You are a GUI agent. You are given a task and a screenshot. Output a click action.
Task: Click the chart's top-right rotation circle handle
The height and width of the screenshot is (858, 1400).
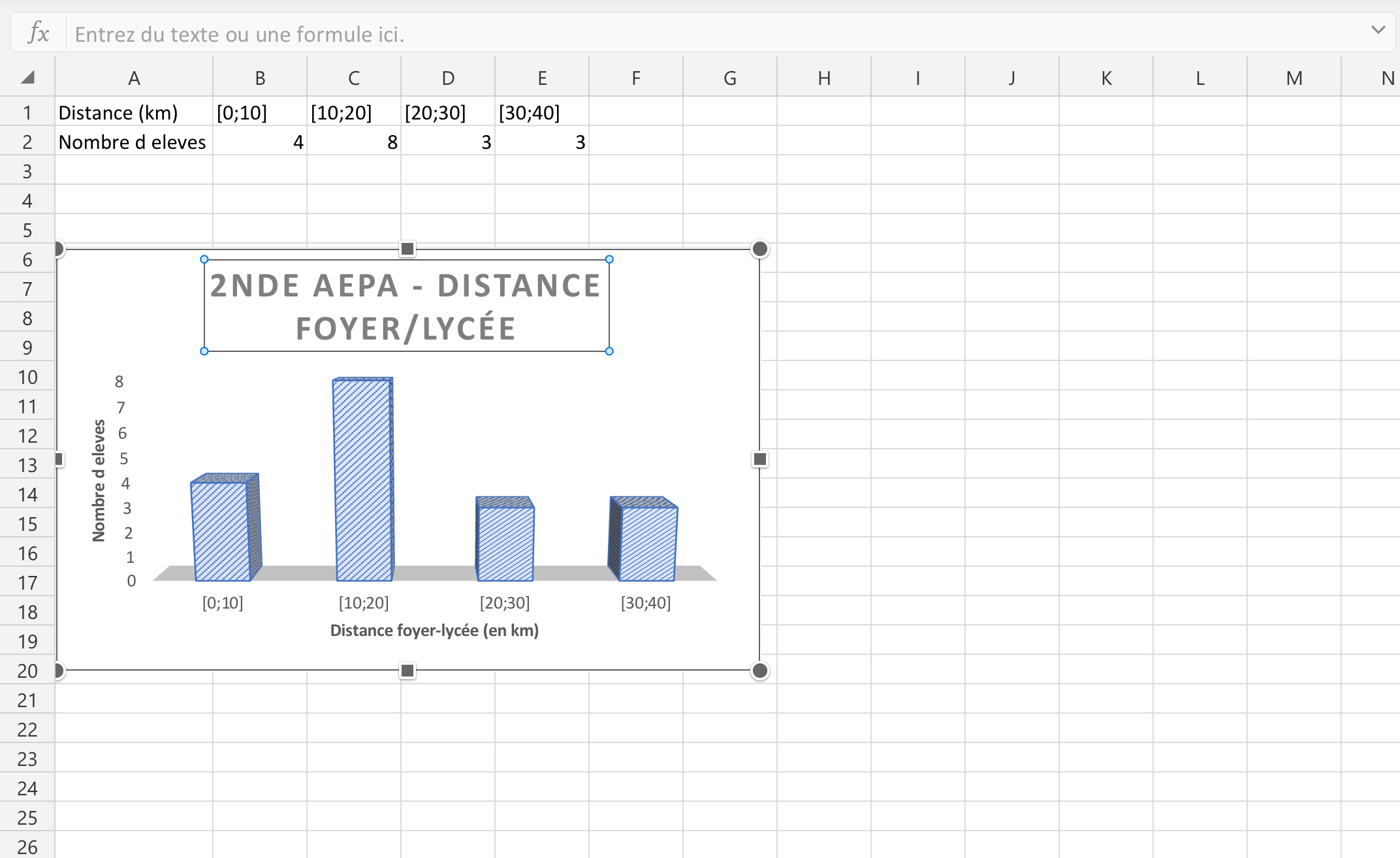coord(759,249)
